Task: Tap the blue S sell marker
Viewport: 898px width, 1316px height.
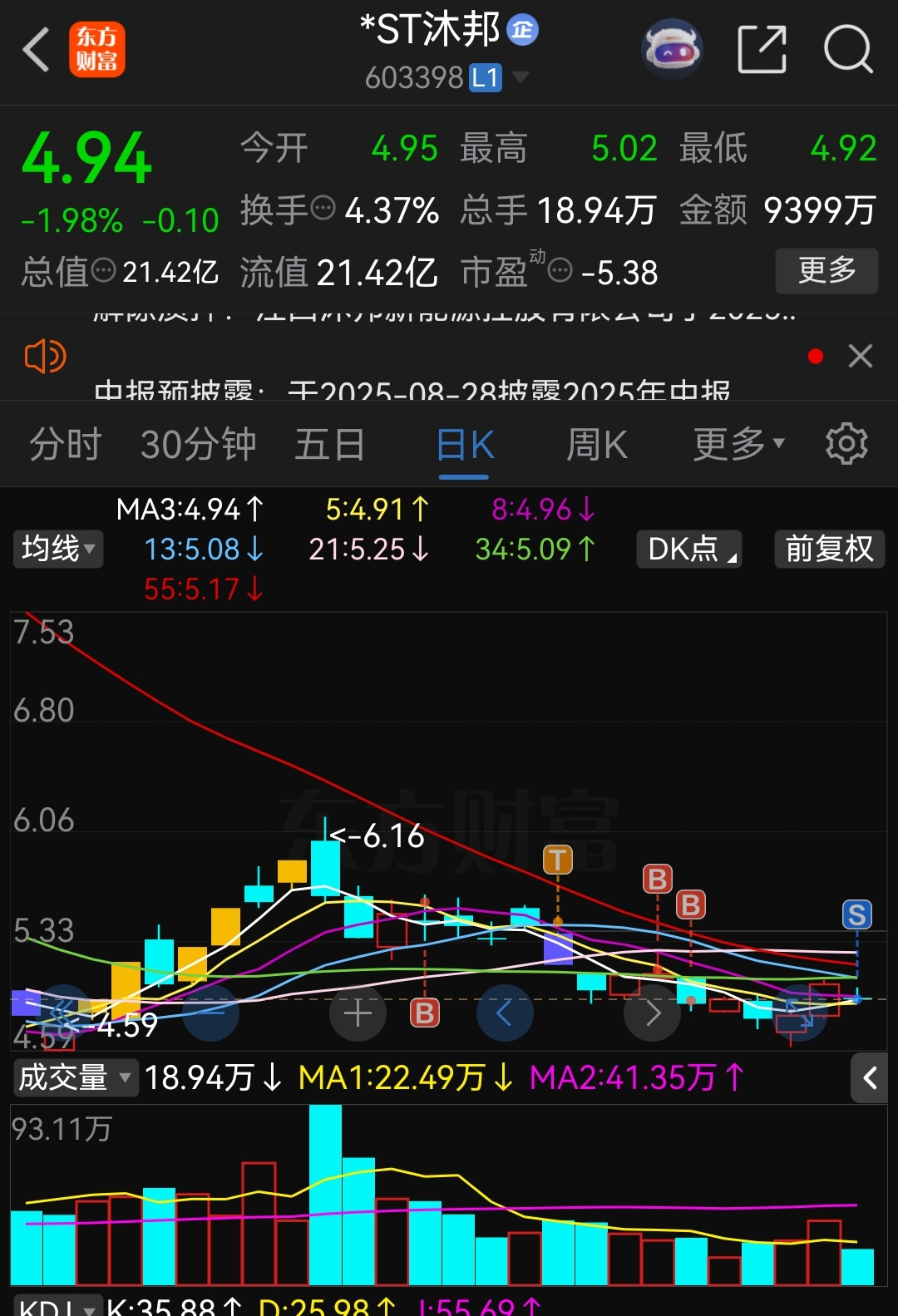Action: pyautogui.click(x=856, y=914)
